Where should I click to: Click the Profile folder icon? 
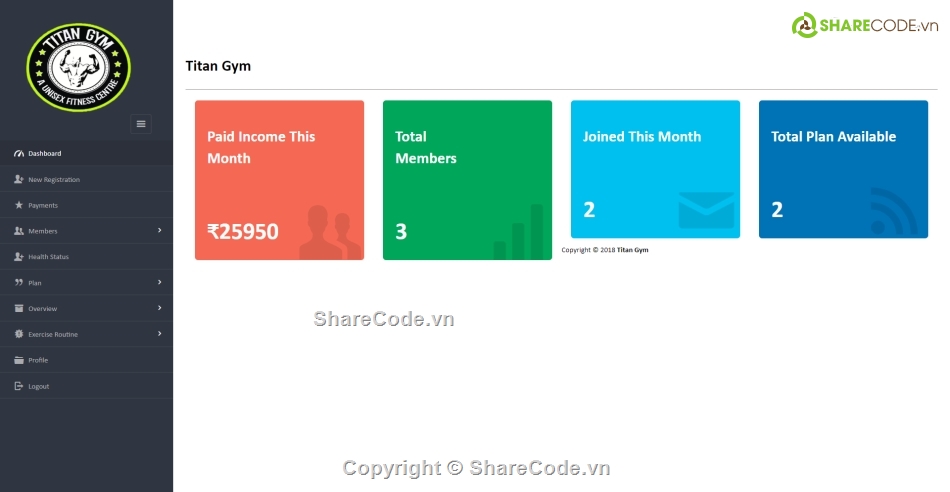[19, 360]
